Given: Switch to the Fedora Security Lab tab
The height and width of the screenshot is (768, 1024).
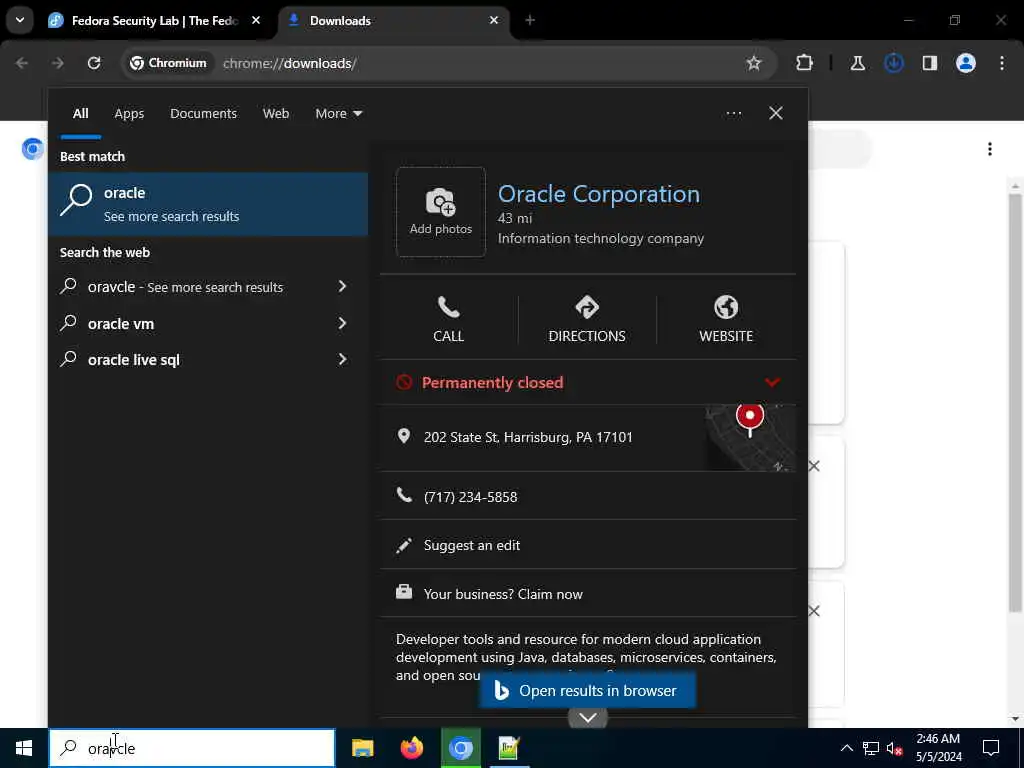Looking at the screenshot, I should pos(155,21).
